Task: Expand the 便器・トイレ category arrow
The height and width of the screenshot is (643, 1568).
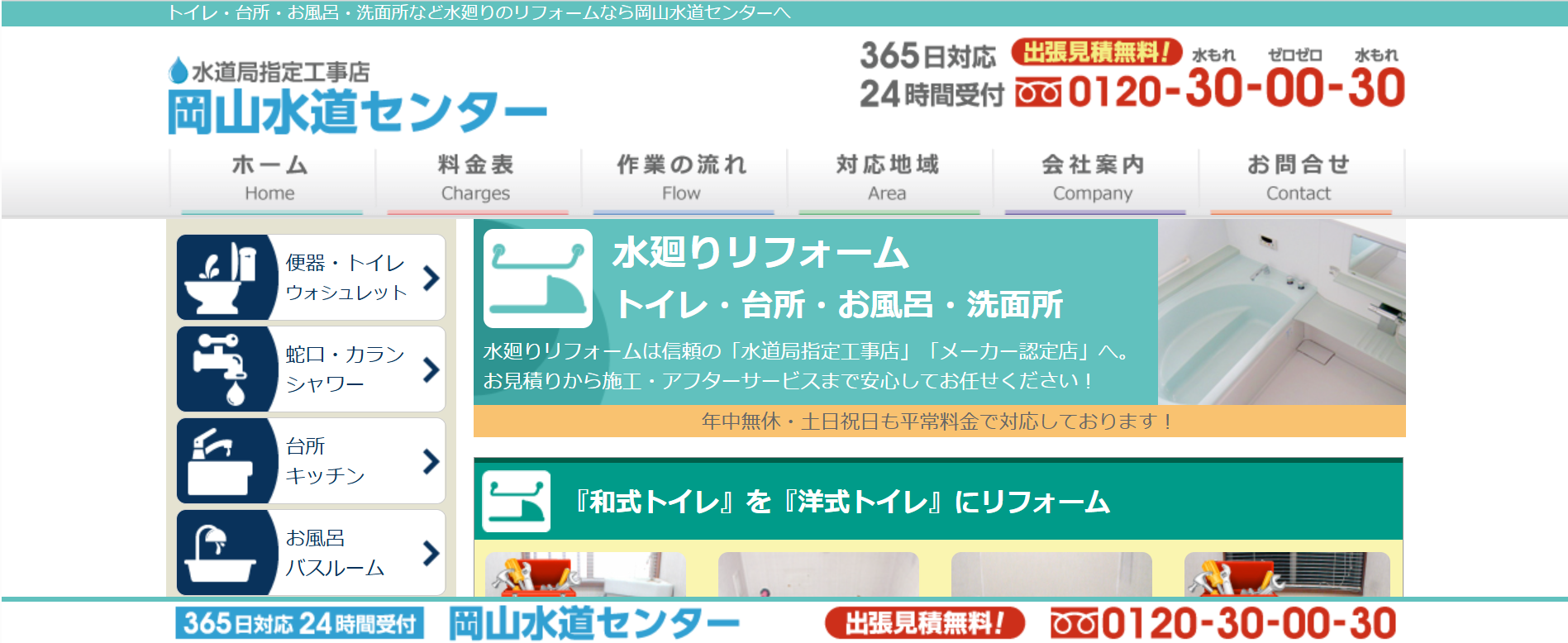Action: pos(431,278)
